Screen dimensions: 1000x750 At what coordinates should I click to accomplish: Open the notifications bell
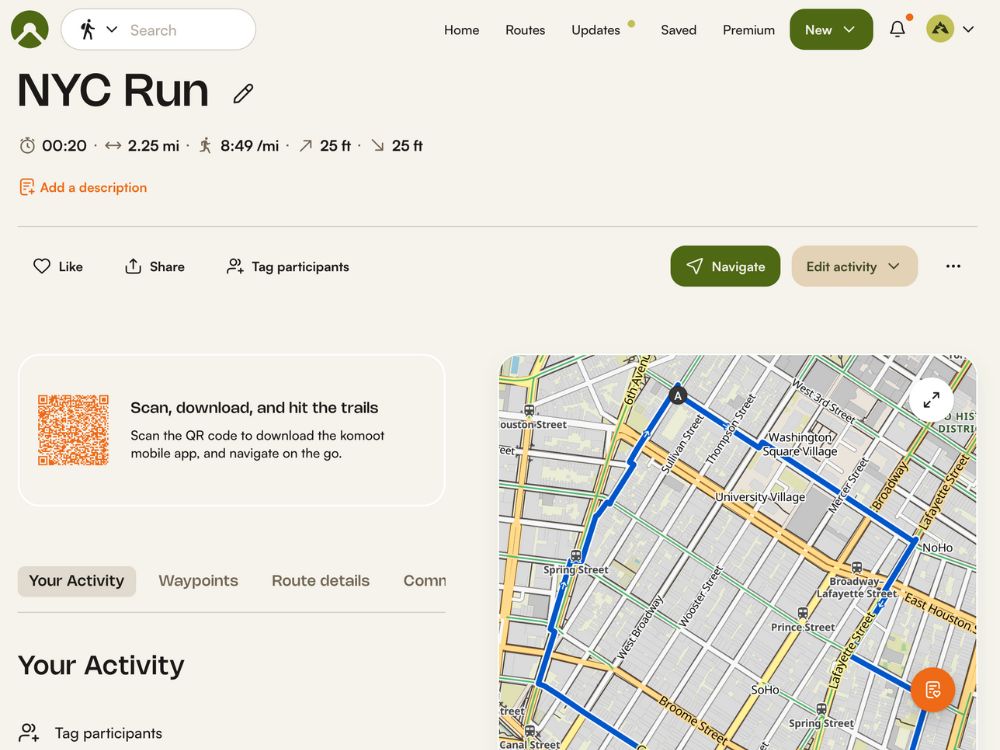[x=897, y=30]
